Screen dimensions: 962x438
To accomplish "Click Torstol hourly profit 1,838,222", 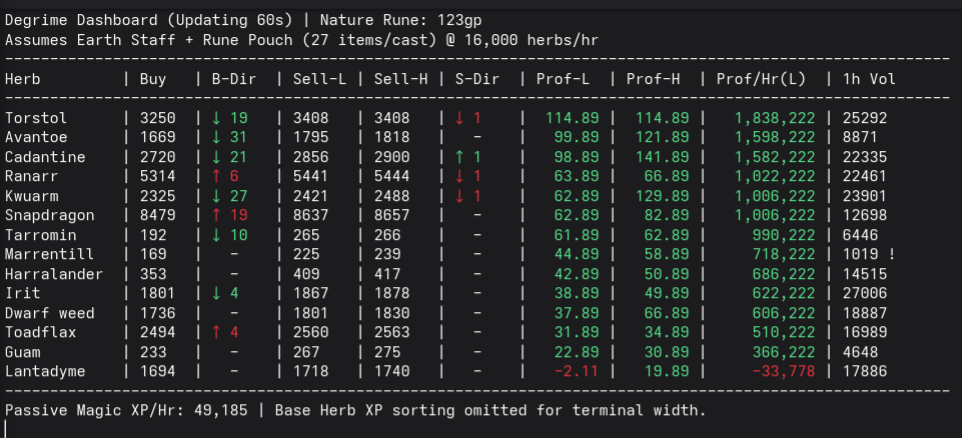I will pos(775,118).
